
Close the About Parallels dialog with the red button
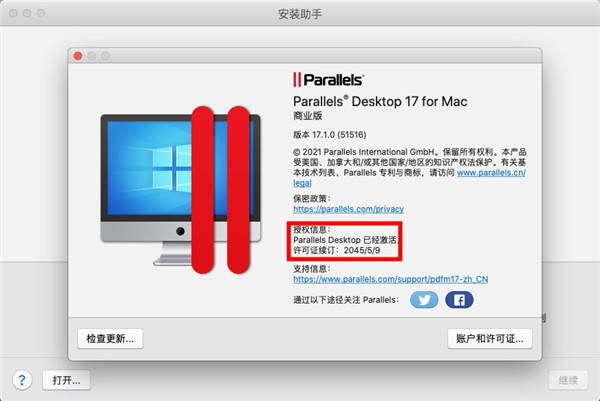(78, 56)
